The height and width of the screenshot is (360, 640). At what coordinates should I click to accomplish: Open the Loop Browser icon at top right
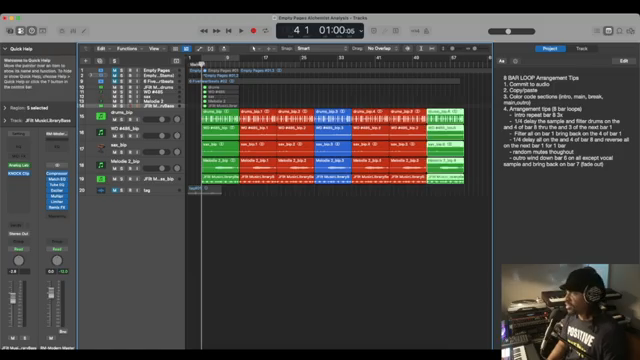[620, 31]
